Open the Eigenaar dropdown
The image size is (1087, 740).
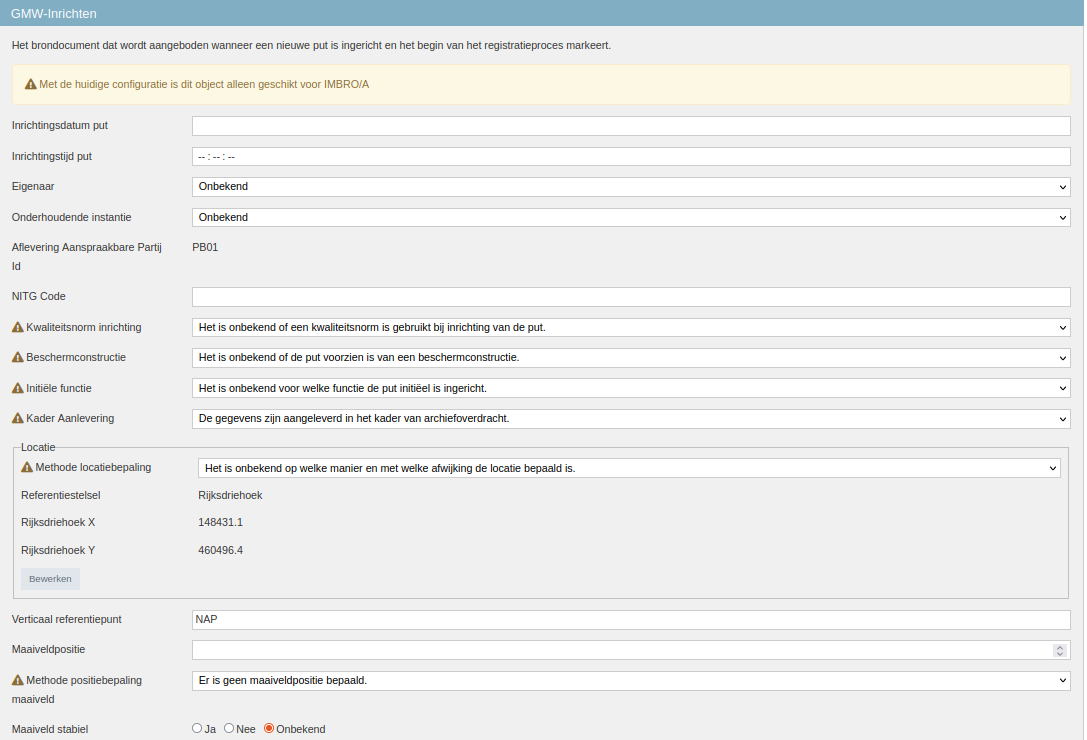(x=630, y=187)
